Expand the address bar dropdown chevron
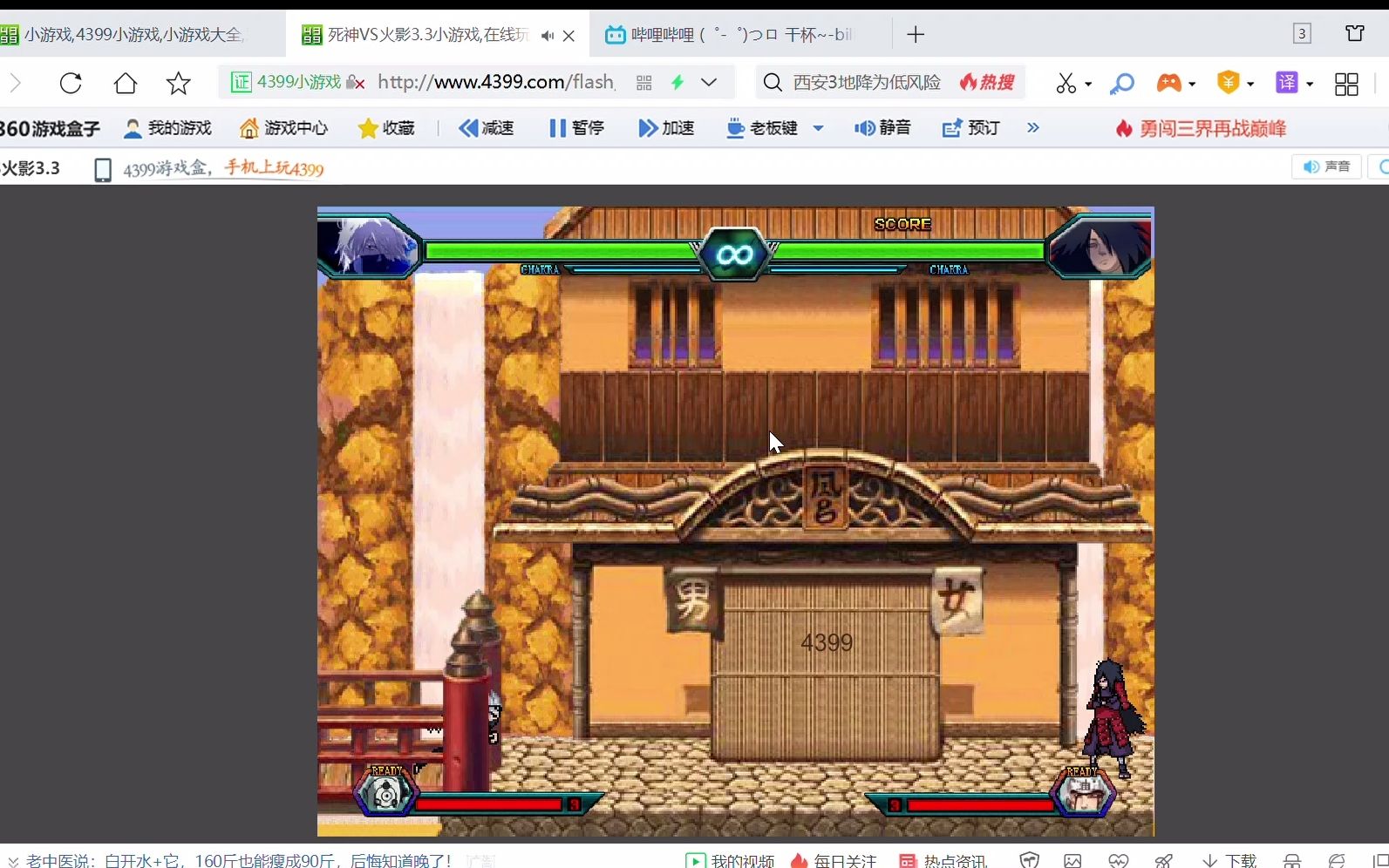The height and width of the screenshot is (868, 1389). click(709, 83)
